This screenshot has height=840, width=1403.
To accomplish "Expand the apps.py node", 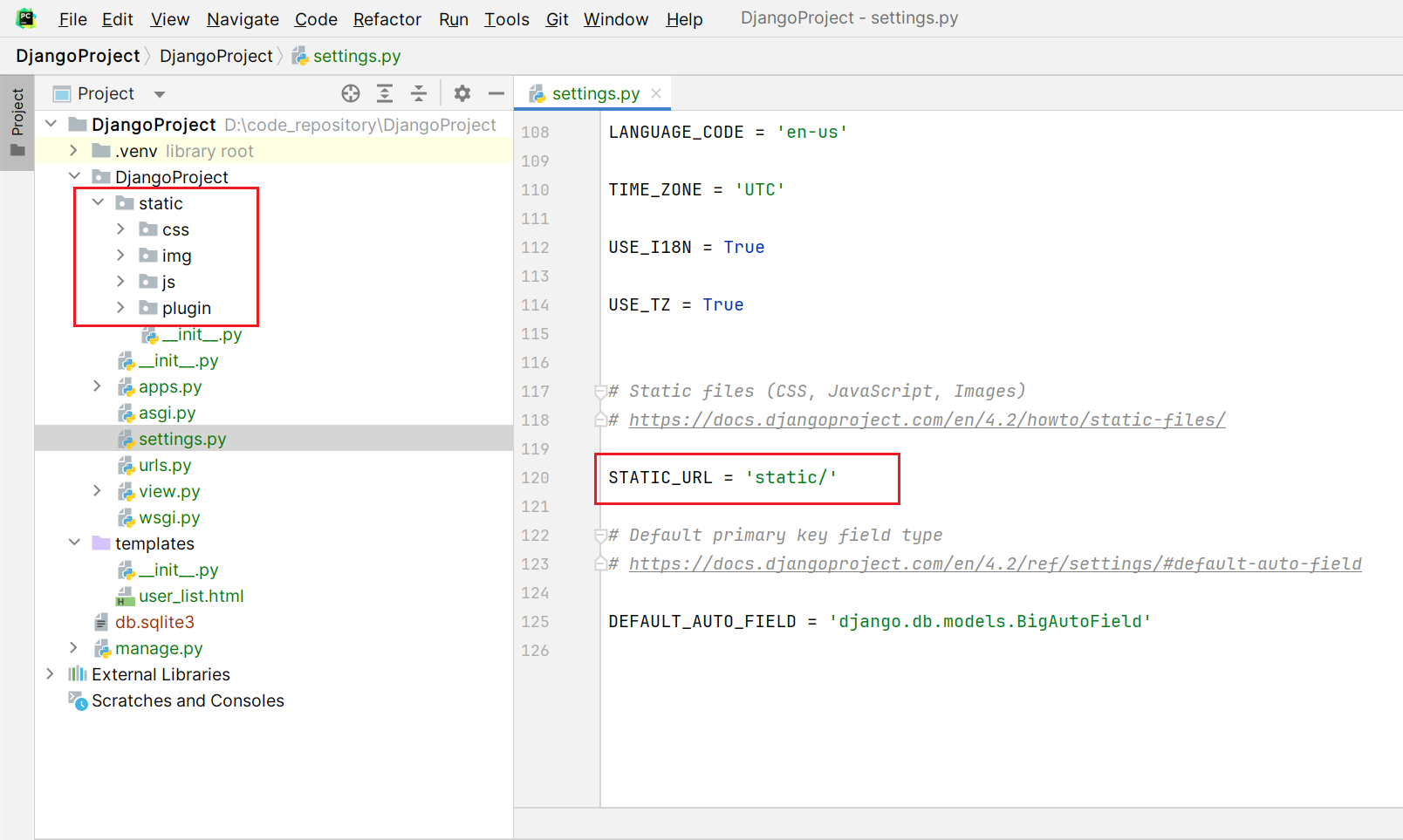I will click(x=98, y=386).
